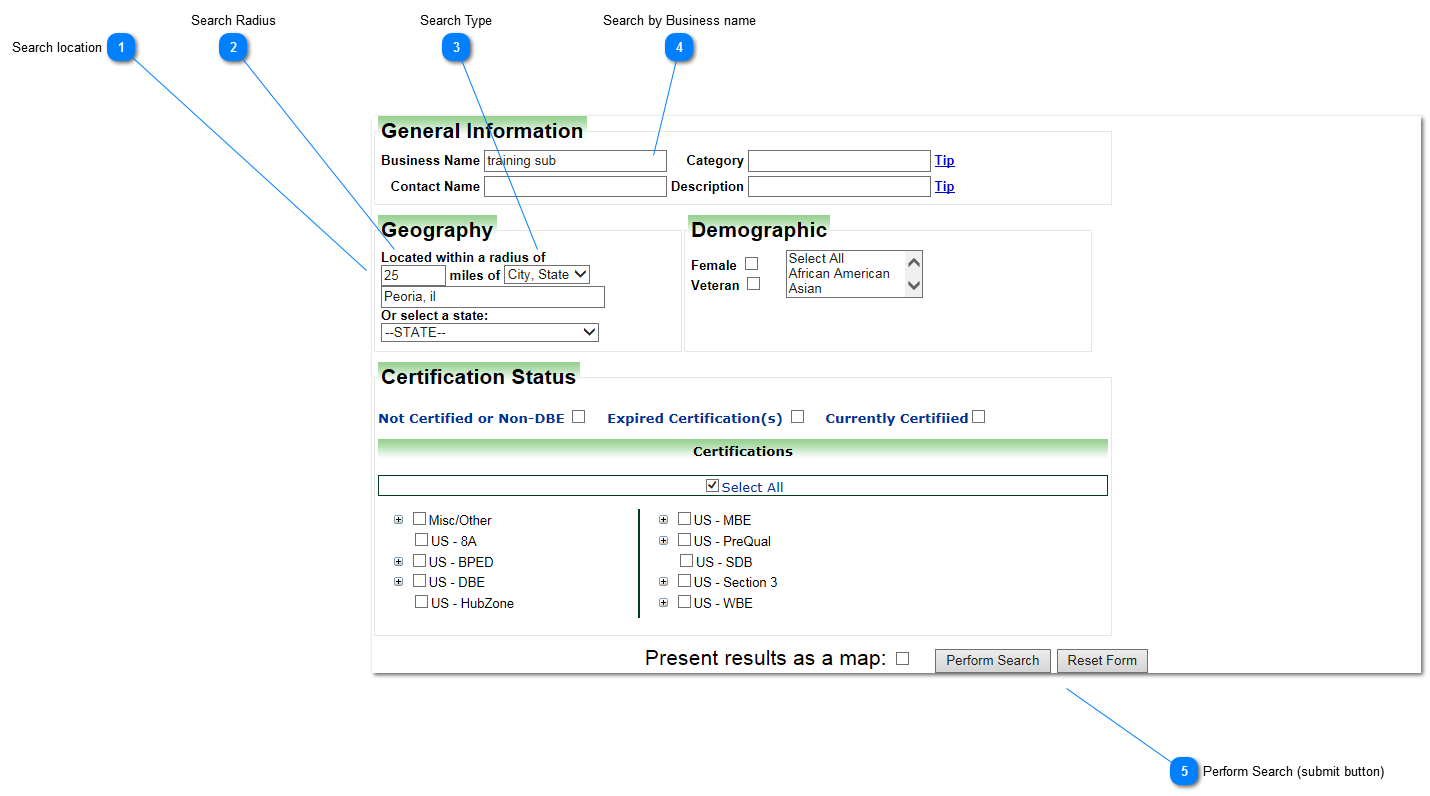Tick Not Certified or Non-DBE checkbox
Image resolution: width=1430 pixels, height=796 pixels.
coord(578,417)
